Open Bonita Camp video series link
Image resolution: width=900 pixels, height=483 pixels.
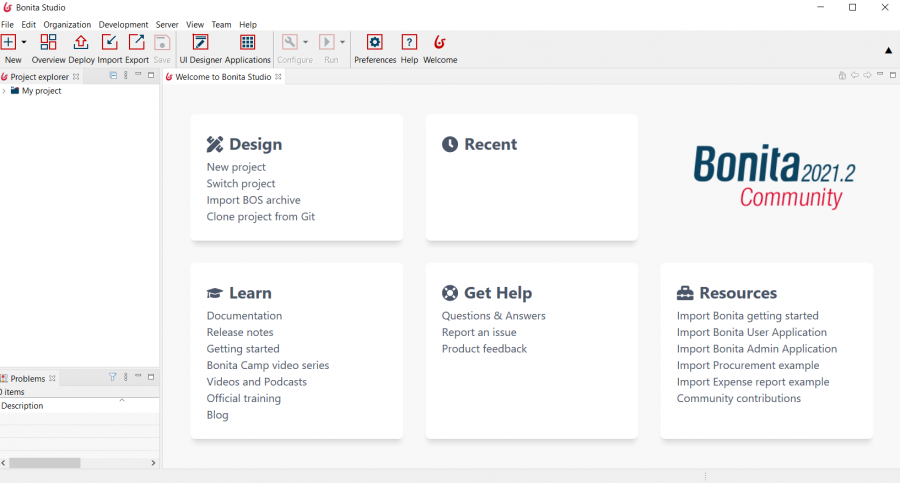[x=268, y=365]
